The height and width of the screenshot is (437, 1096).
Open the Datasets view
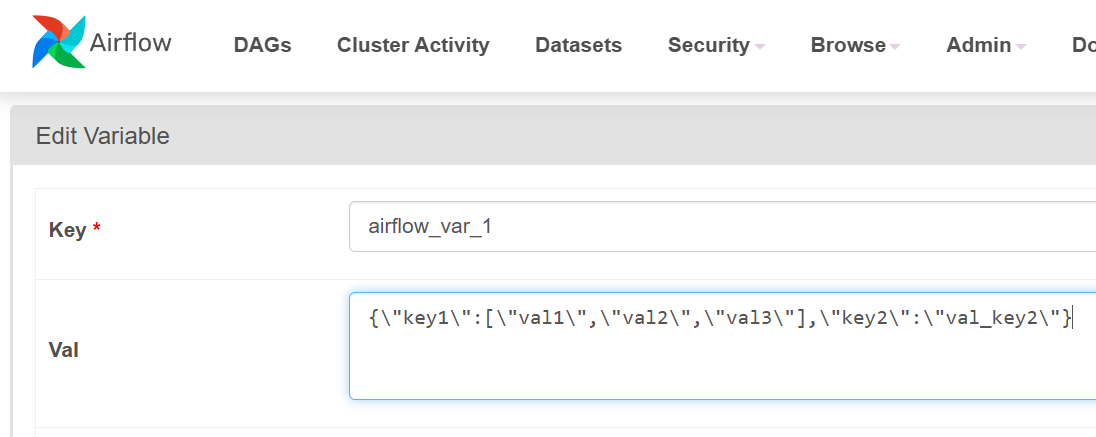point(578,45)
